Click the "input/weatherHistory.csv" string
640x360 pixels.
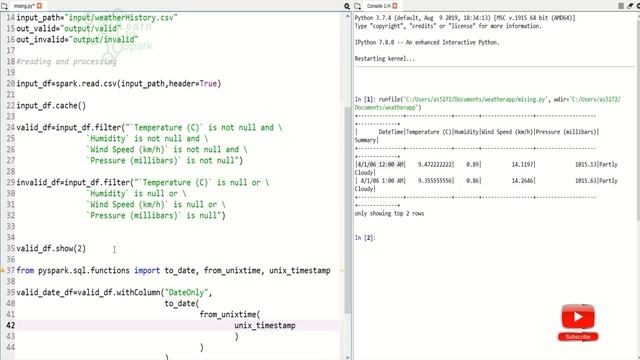[121, 18]
